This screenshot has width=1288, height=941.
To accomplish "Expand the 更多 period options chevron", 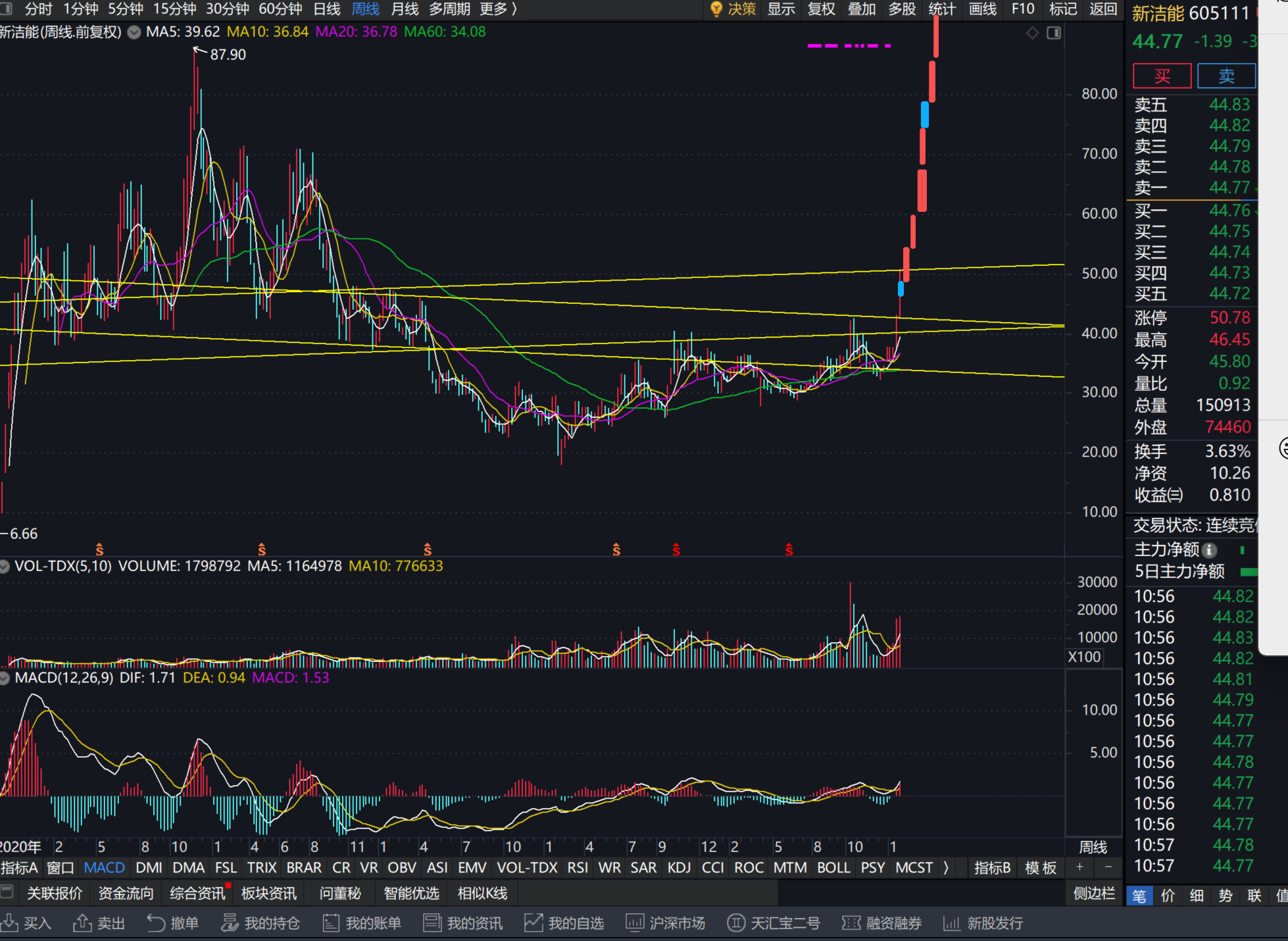I will click(514, 9).
